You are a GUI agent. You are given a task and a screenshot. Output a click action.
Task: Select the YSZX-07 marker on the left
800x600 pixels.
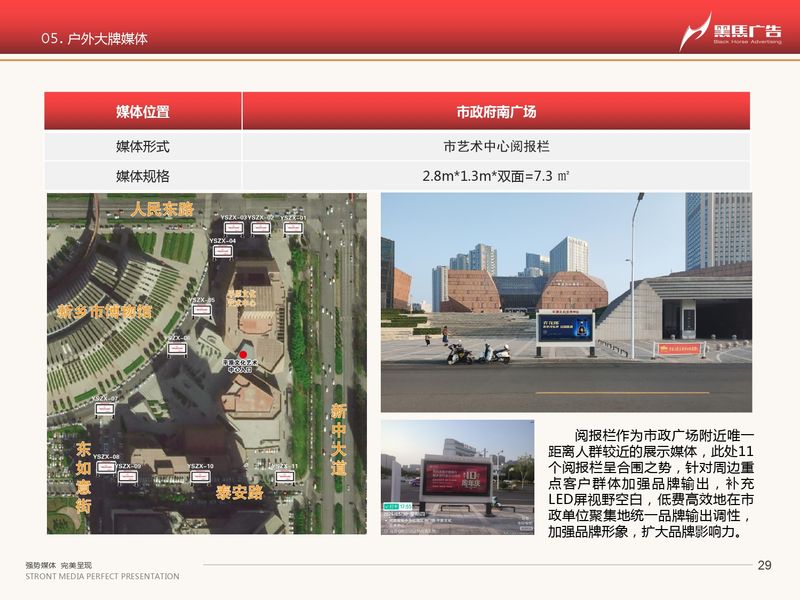[103, 410]
